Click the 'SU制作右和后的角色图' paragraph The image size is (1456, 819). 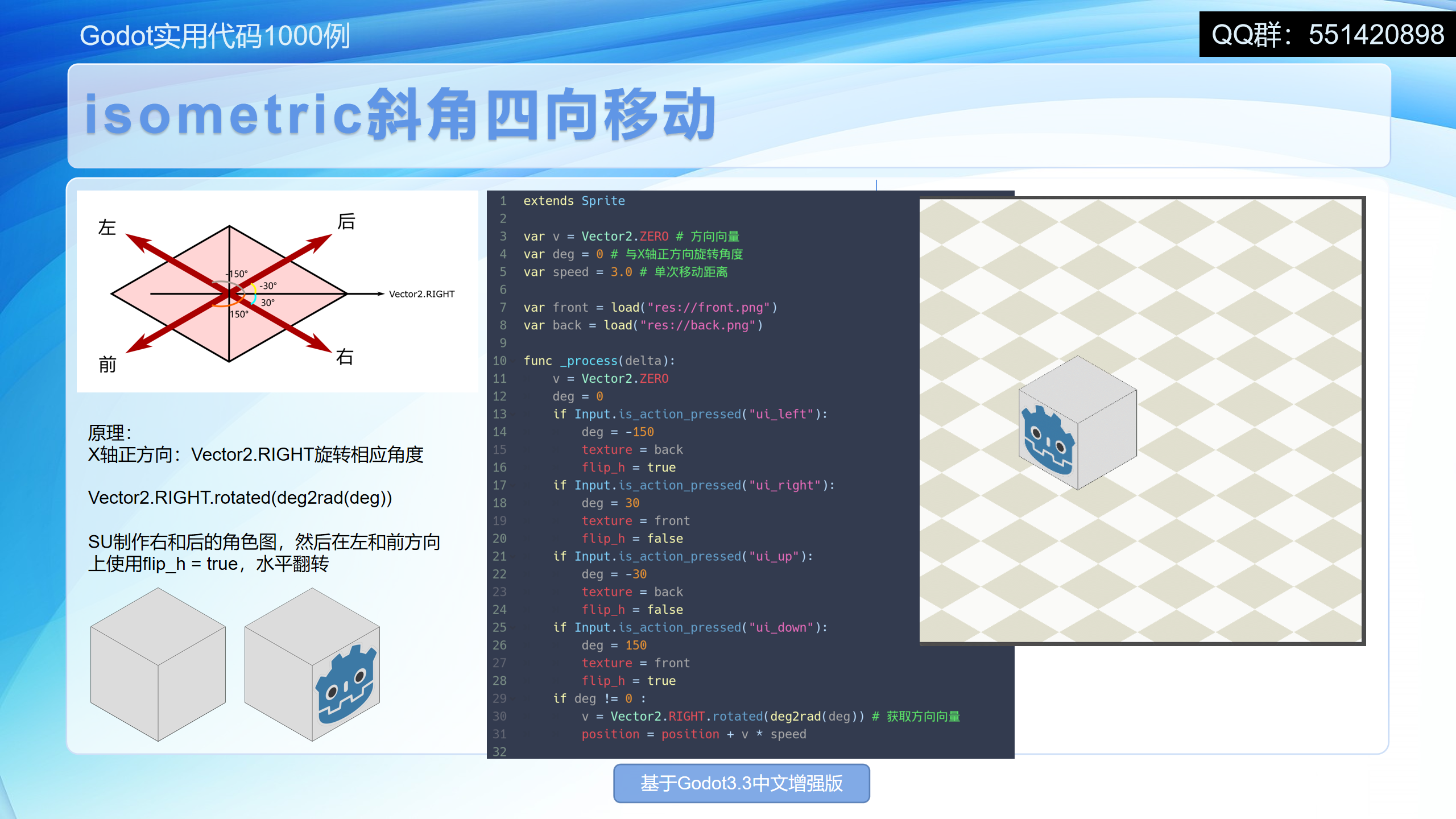(x=264, y=553)
